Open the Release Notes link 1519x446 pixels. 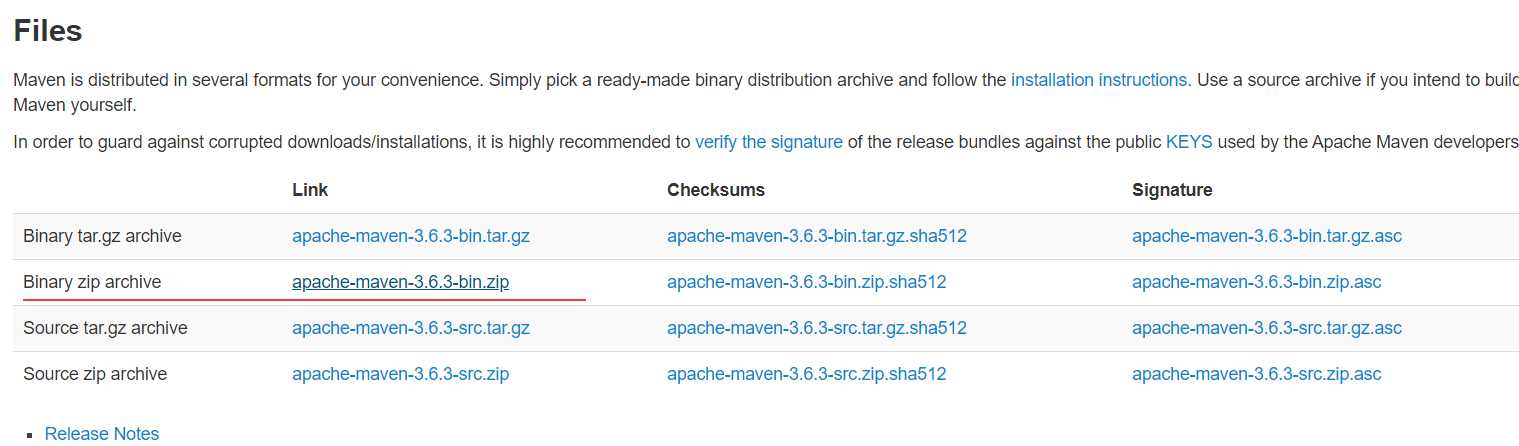click(102, 434)
